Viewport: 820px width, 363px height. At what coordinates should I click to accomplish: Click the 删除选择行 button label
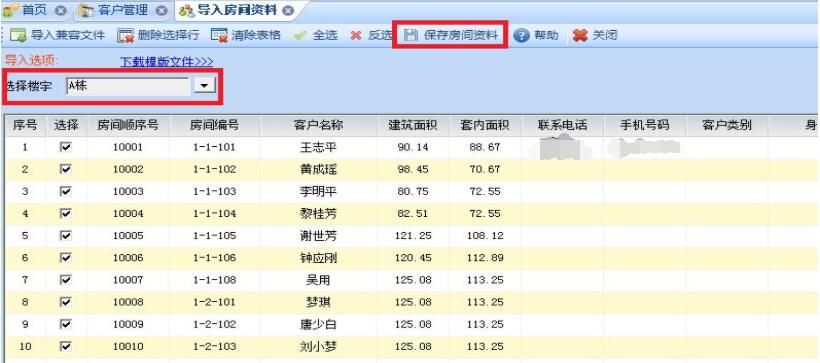(168, 36)
